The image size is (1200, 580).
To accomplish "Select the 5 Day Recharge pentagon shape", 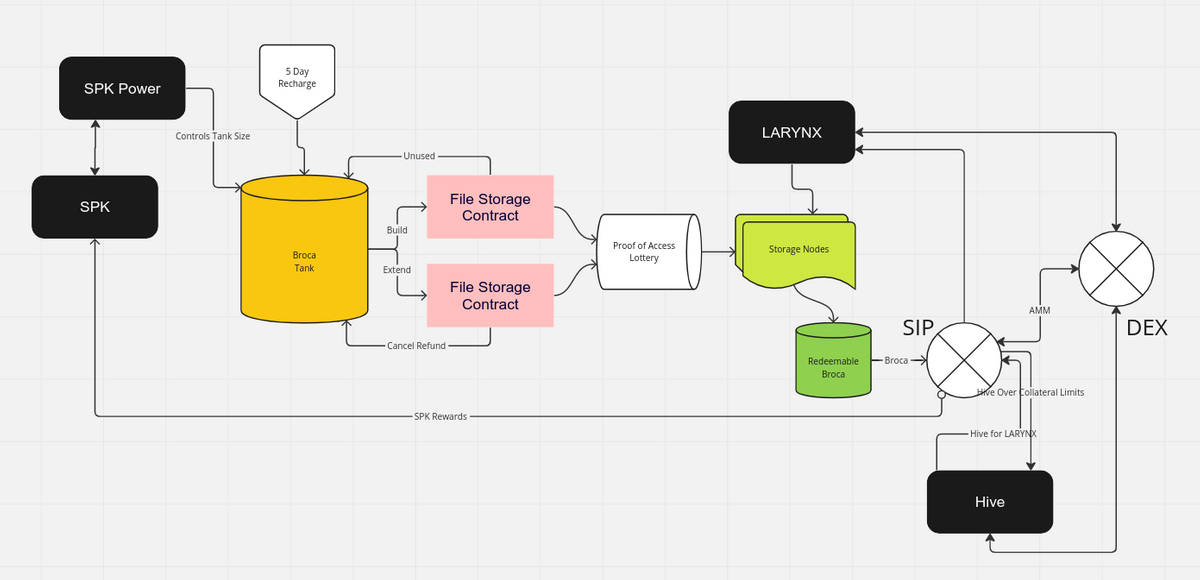I will point(297,75).
